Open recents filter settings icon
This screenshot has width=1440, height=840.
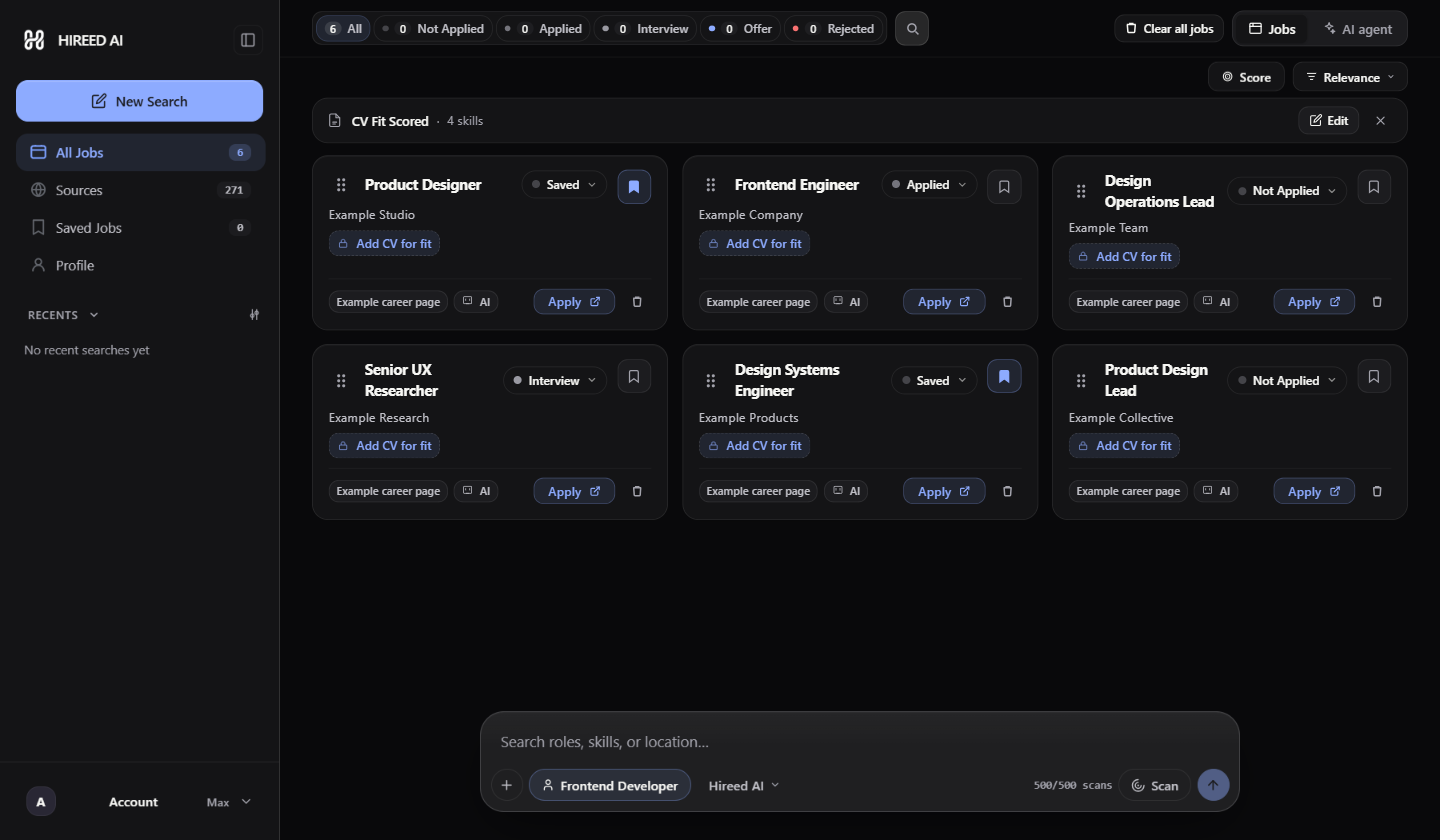point(254,315)
